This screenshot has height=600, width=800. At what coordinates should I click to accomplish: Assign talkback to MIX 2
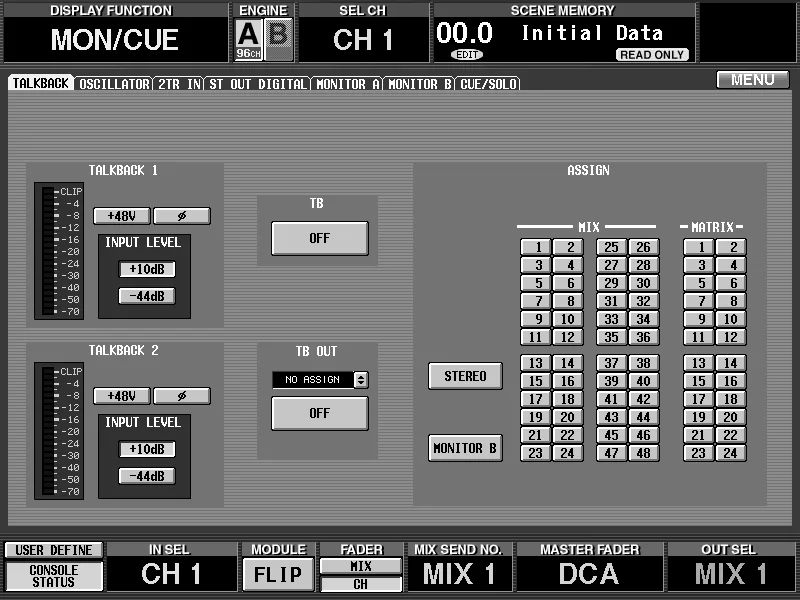click(x=568, y=247)
